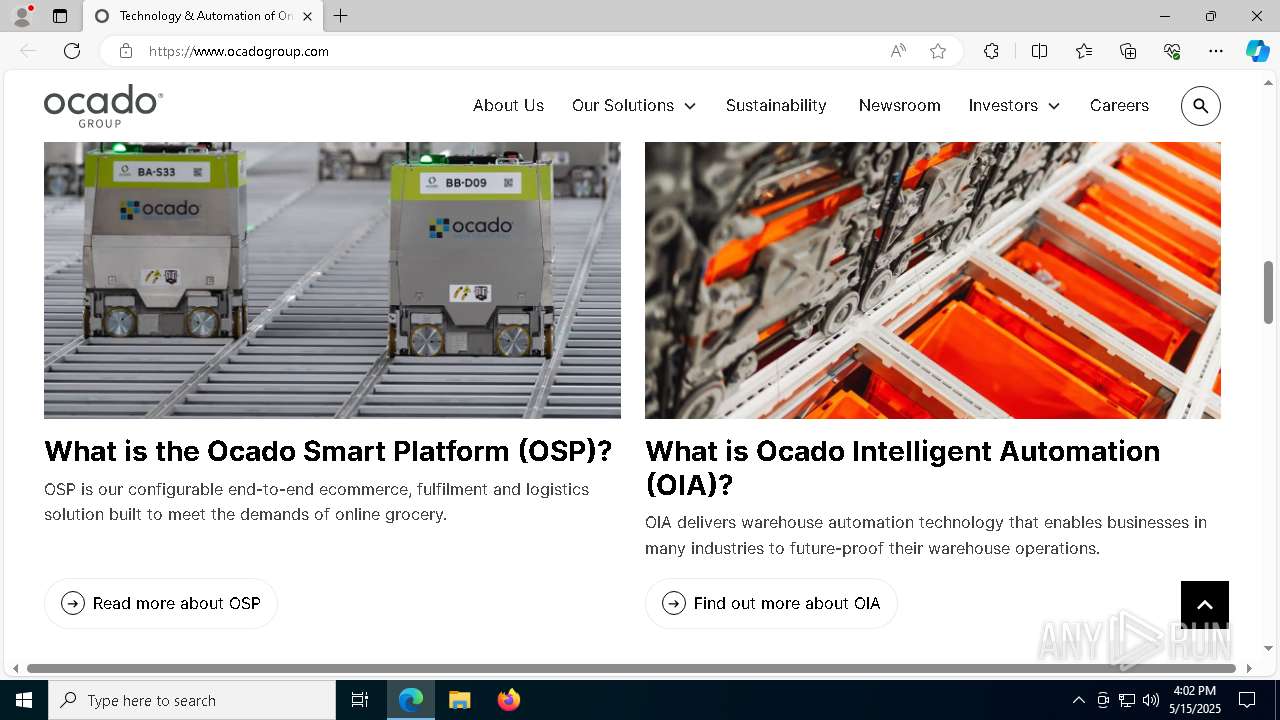Click the OIA description paragraph
Viewport: 1280px width, 720px height.
(x=925, y=535)
